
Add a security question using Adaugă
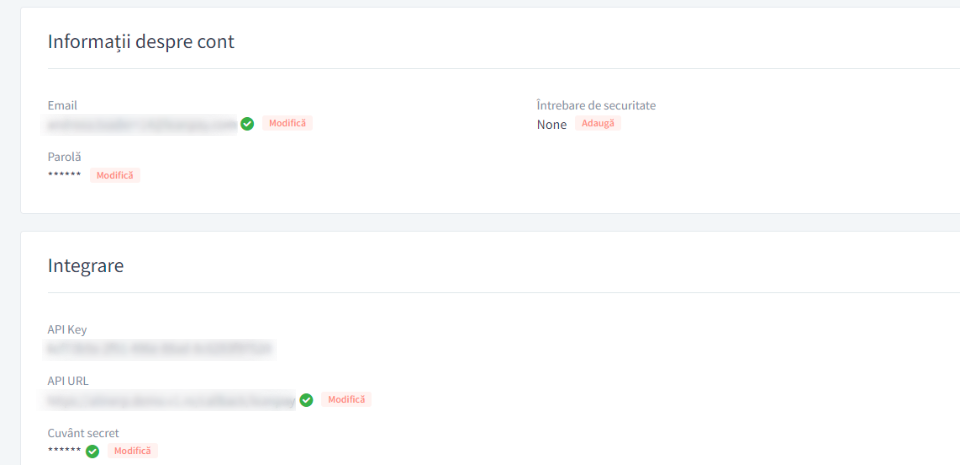598,123
